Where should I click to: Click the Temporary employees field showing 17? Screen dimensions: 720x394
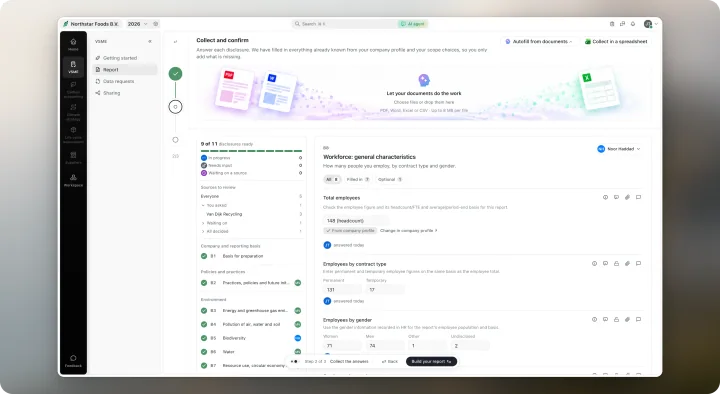click(x=385, y=290)
